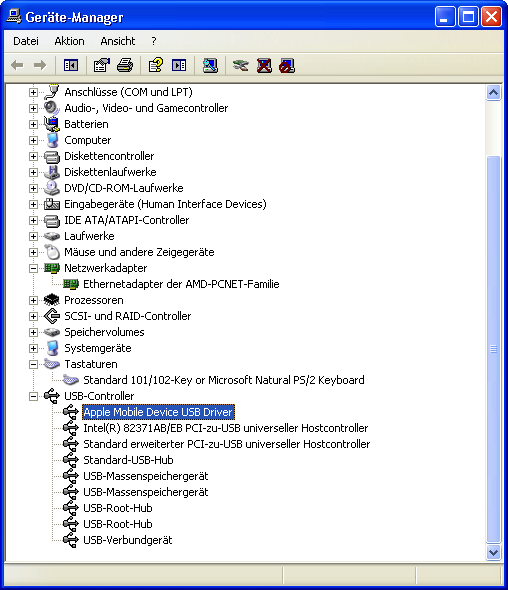Click the Print toolbar icon
Viewport: 508px width, 590px height.
[125, 65]
